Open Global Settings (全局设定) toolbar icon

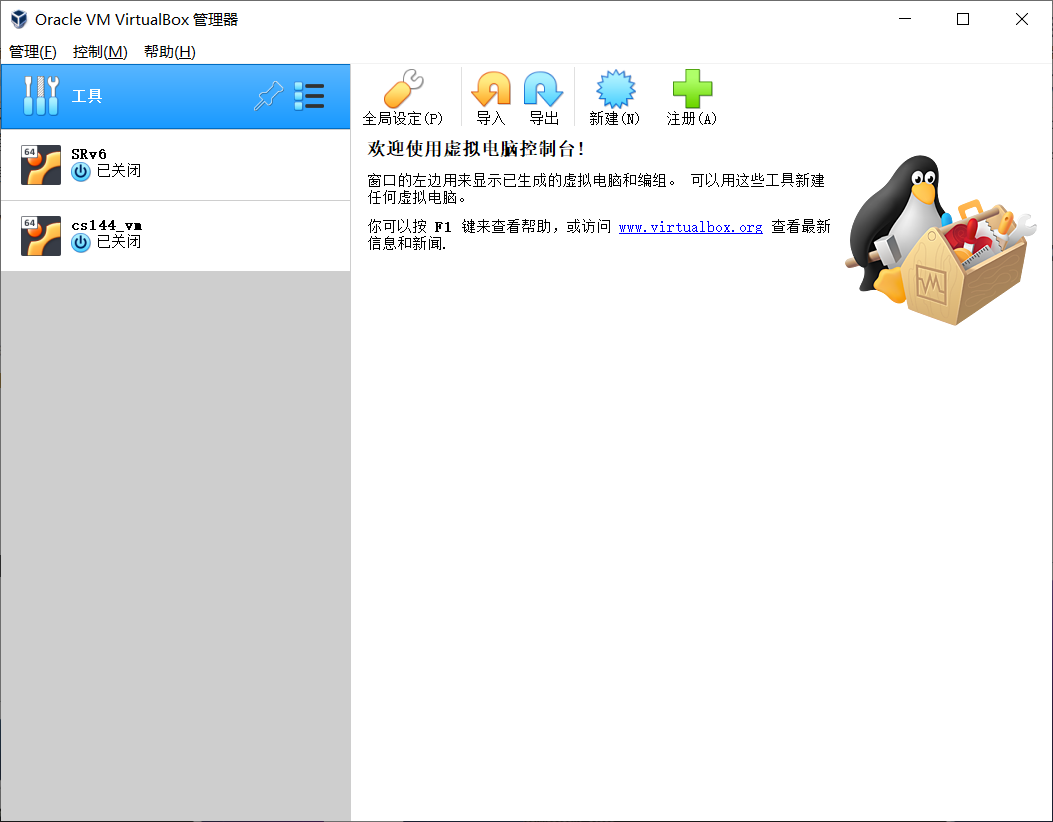403,89
